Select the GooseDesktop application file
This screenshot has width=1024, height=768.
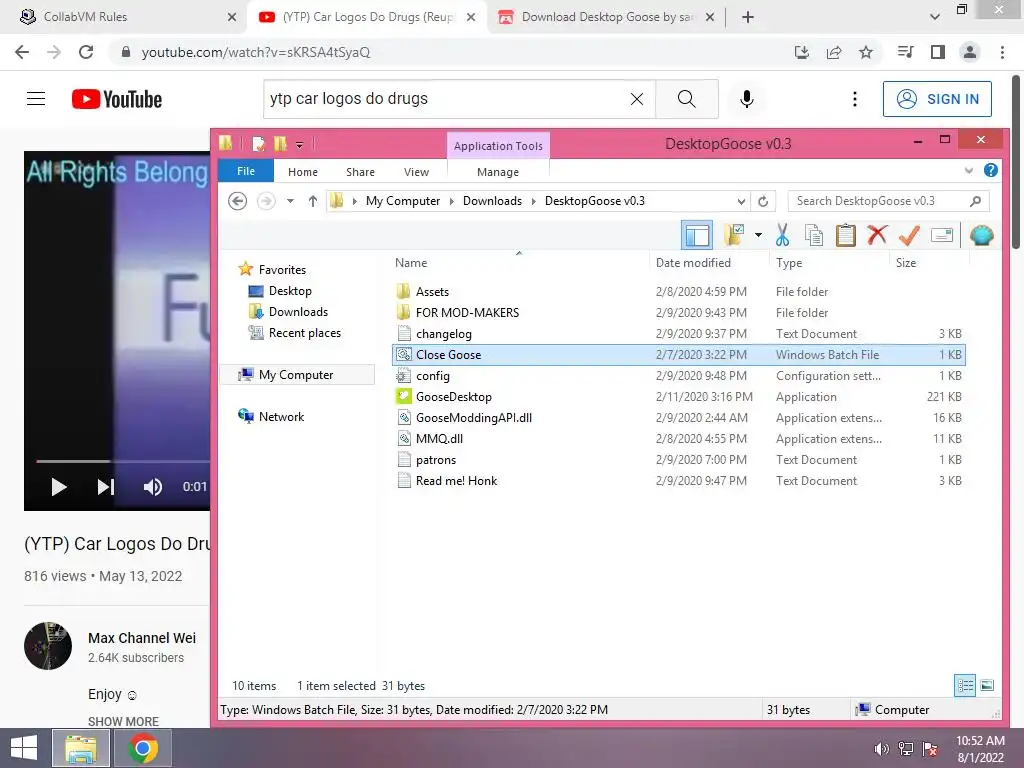click(x=453, y=396)
